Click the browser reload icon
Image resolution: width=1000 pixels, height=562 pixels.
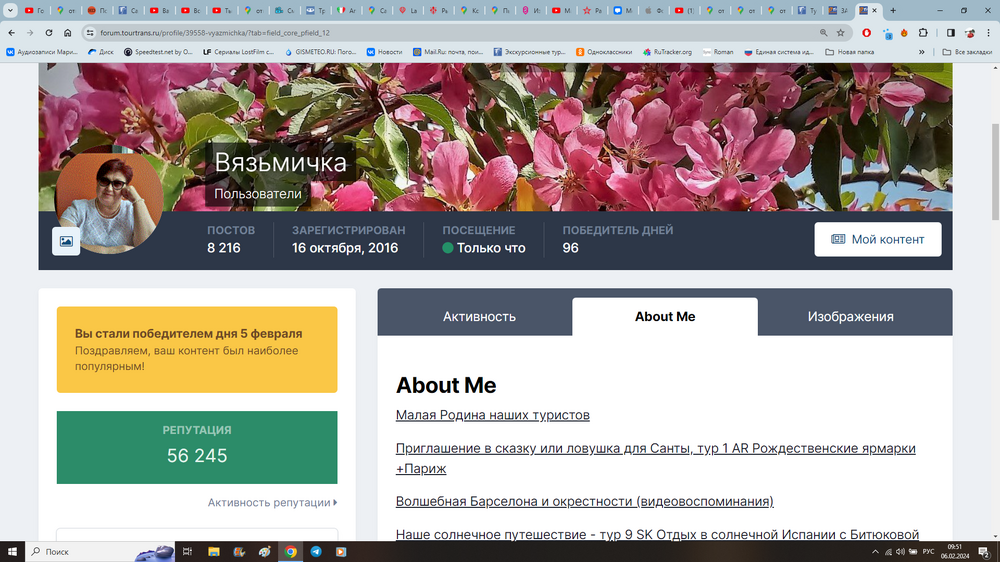click(47, 32)
